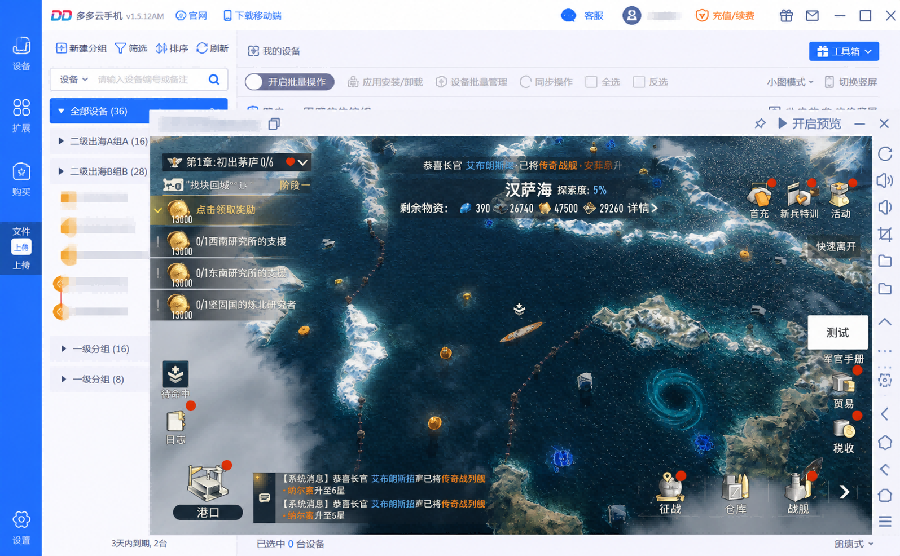Open the 工具箱 toolbox dropdown
The image size is (900, 556).
click(x=844, y=51)
